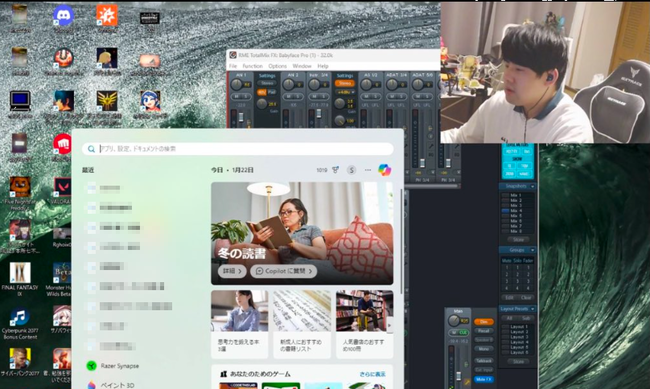
Task: Open the Copilot icon in search panel
Action: coord(384,170)
